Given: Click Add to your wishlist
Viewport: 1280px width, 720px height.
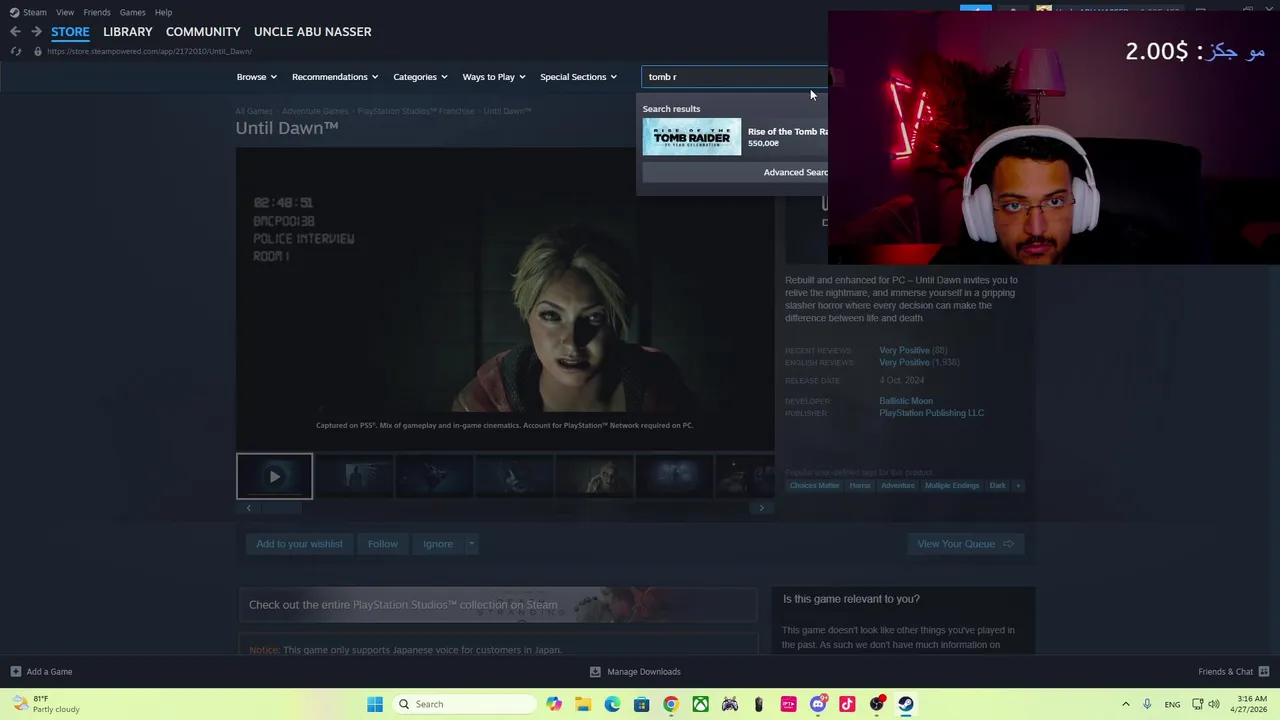Looking at the screenshot, I should tap(299, 544).
